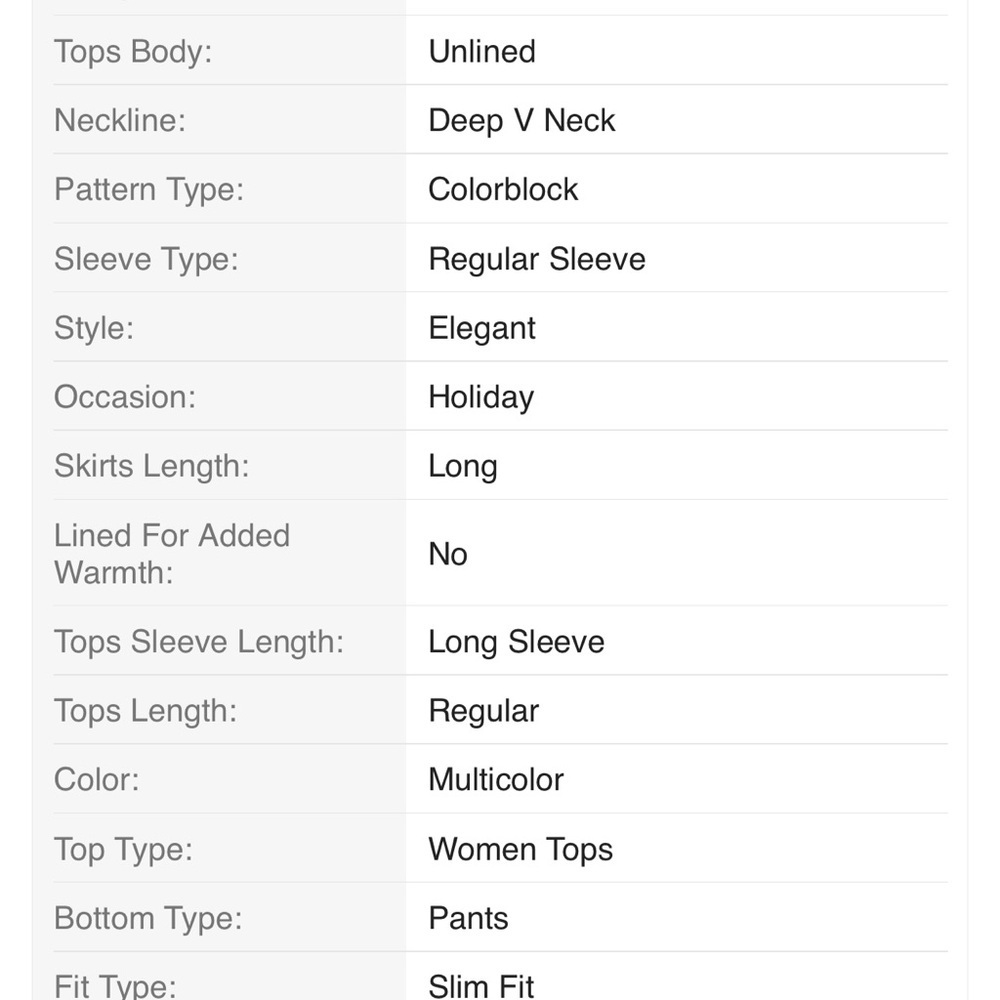1000x1000 pixels.
Task: Select the Deep V Neck value
Action: [521, 121]
